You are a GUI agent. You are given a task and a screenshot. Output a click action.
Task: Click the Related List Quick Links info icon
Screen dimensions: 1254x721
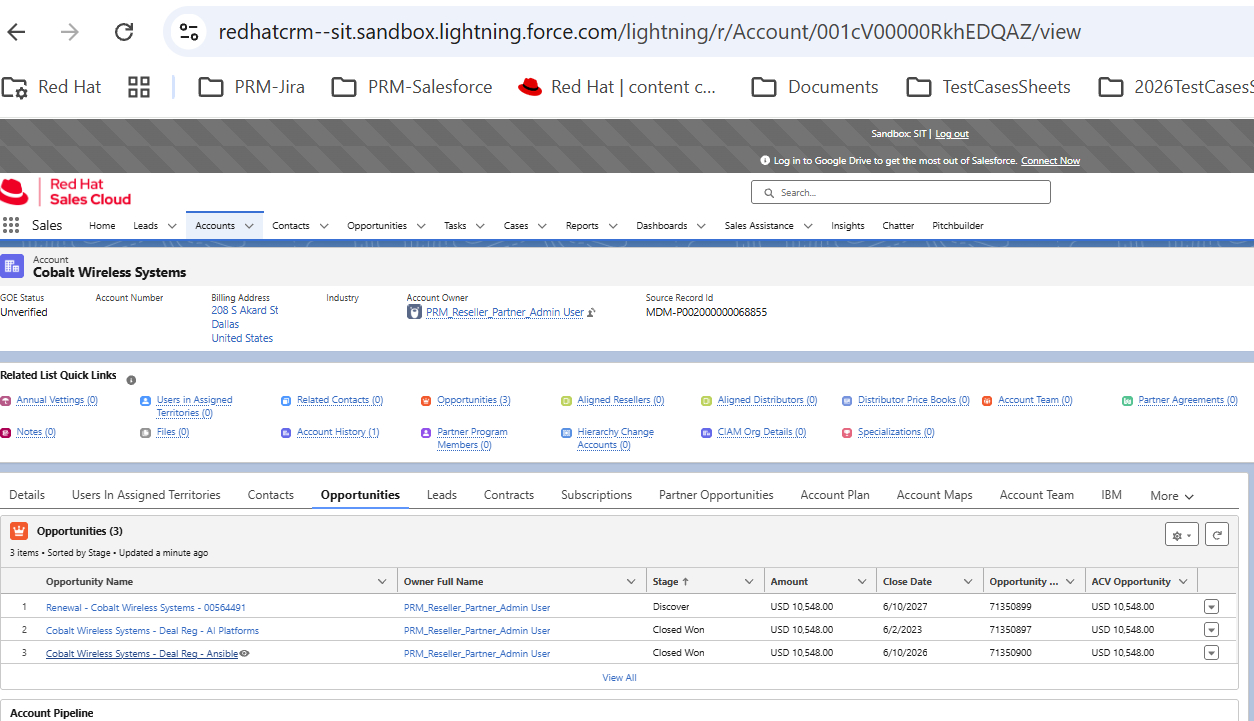(x=131, y=380)
